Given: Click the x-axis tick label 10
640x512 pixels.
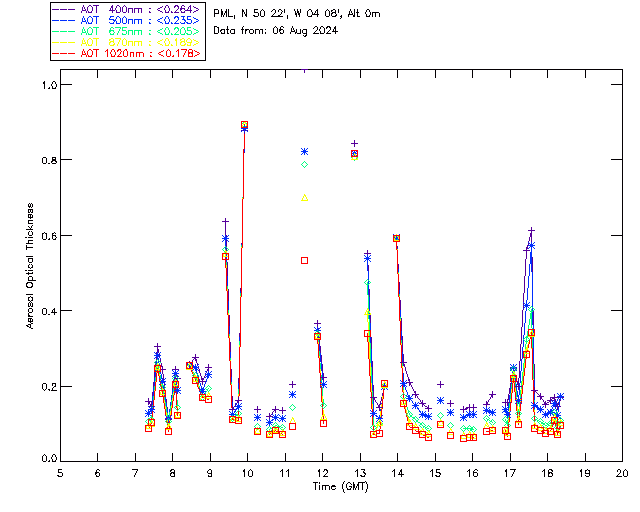Looking at the screenshot, I should pos(247,473).
